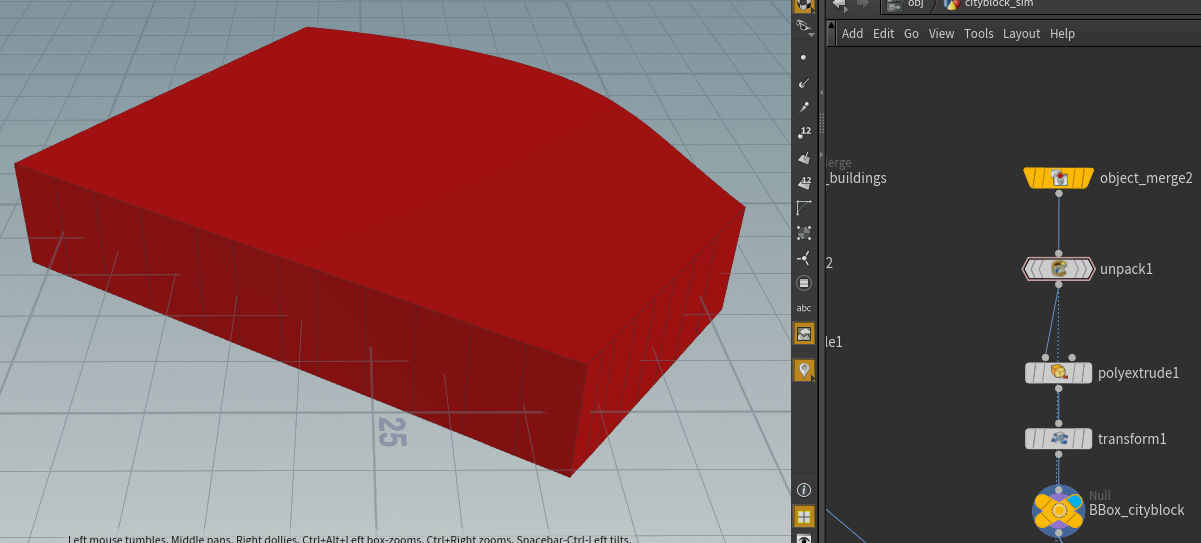
Task: Open the Help menu in network editor
Action: pyautogui.click(x=1063, y=33)
